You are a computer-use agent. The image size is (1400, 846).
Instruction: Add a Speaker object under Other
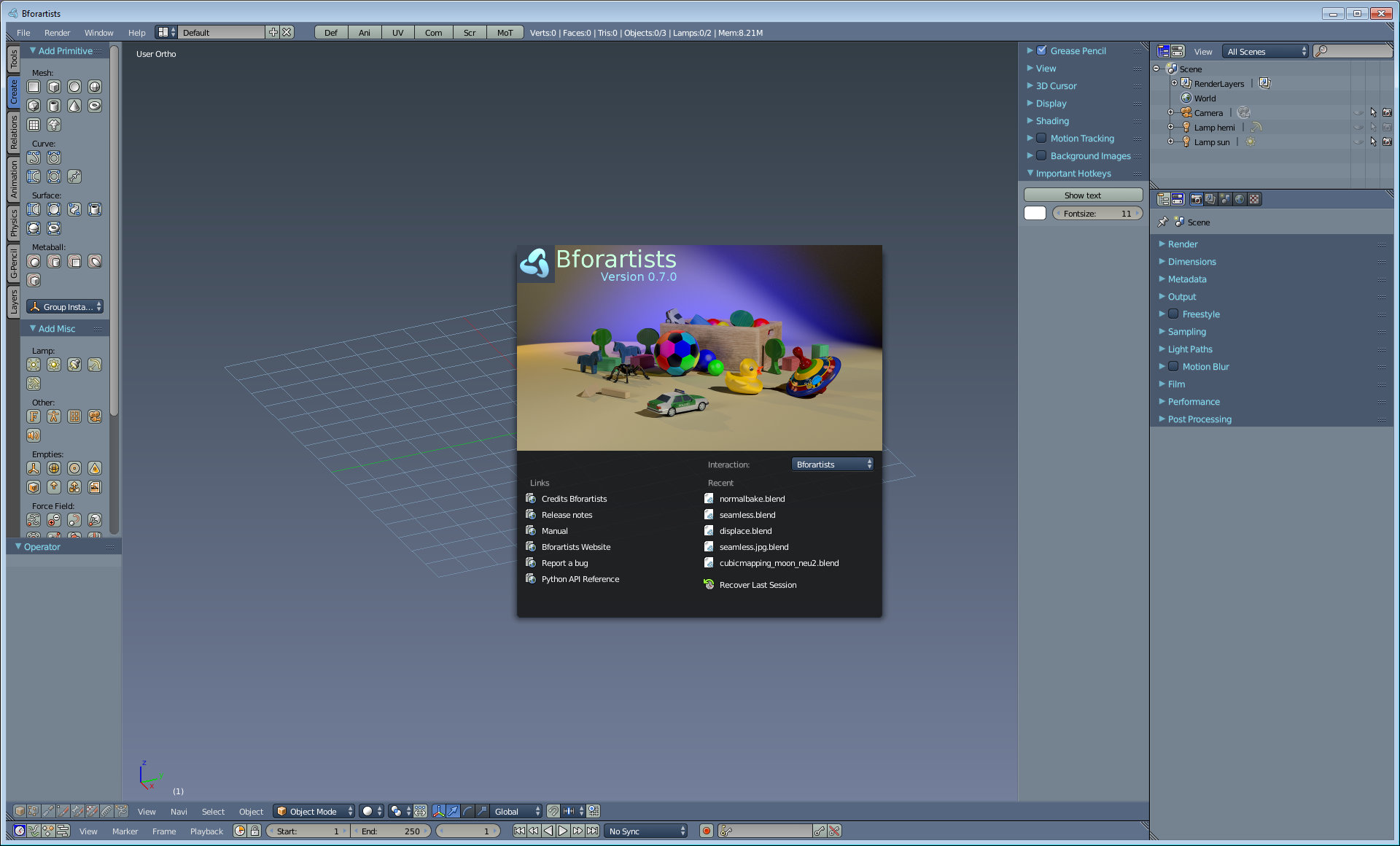pos(34,435)
